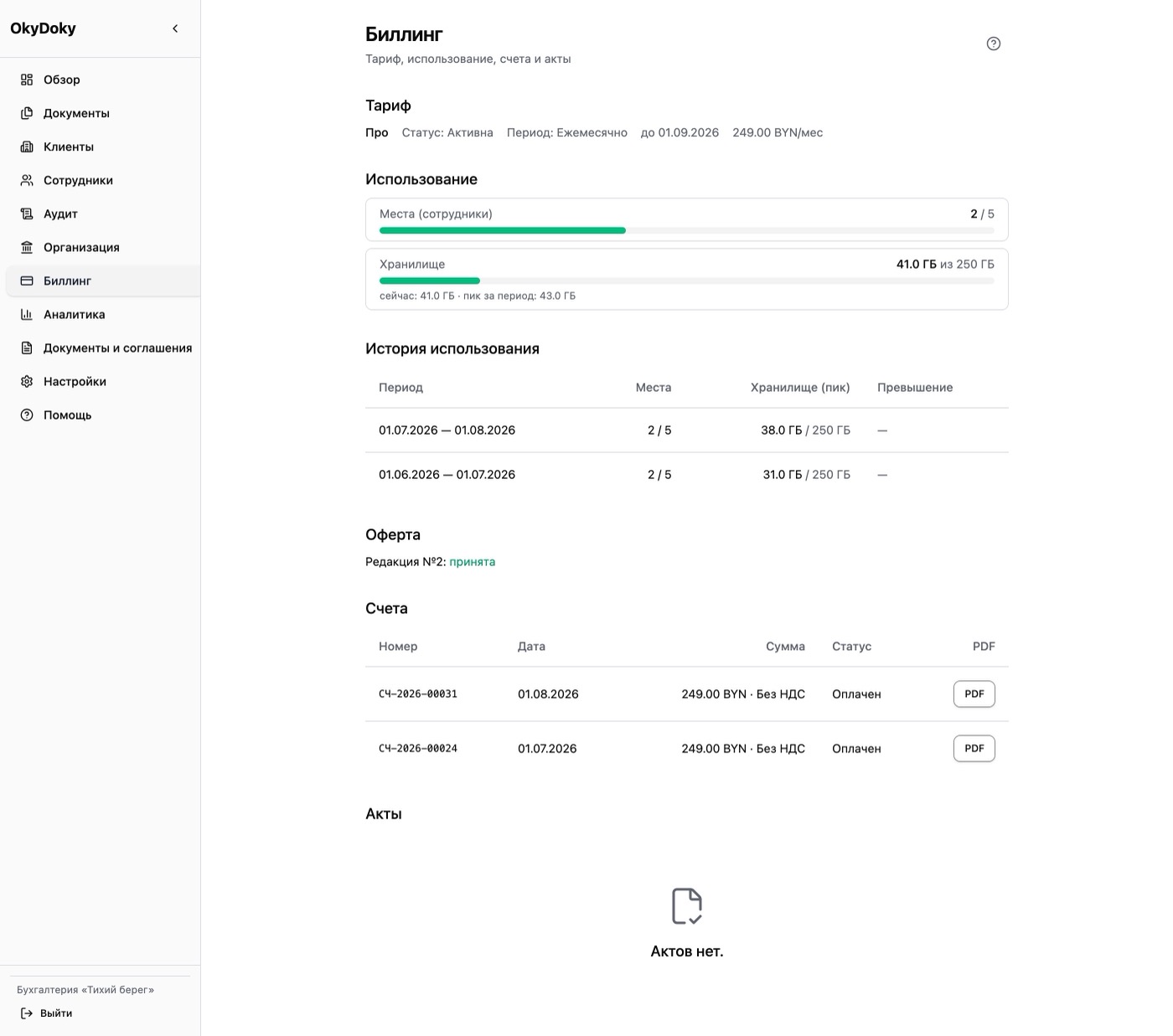The width and height of the screenshot is (1173, 1036).
Task: Collapse the sidebar with the chevron
Action: tap(175, 28)
